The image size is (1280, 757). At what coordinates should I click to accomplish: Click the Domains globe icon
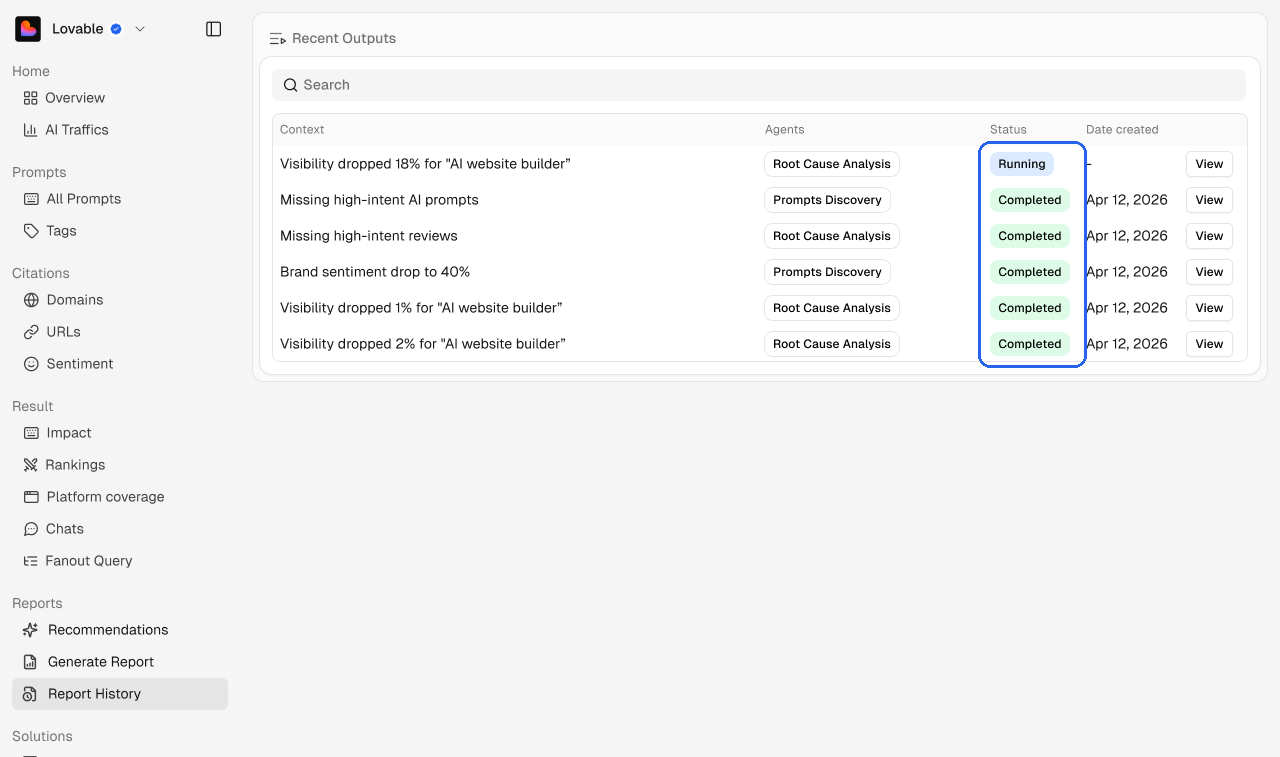(x=31, y=300)
